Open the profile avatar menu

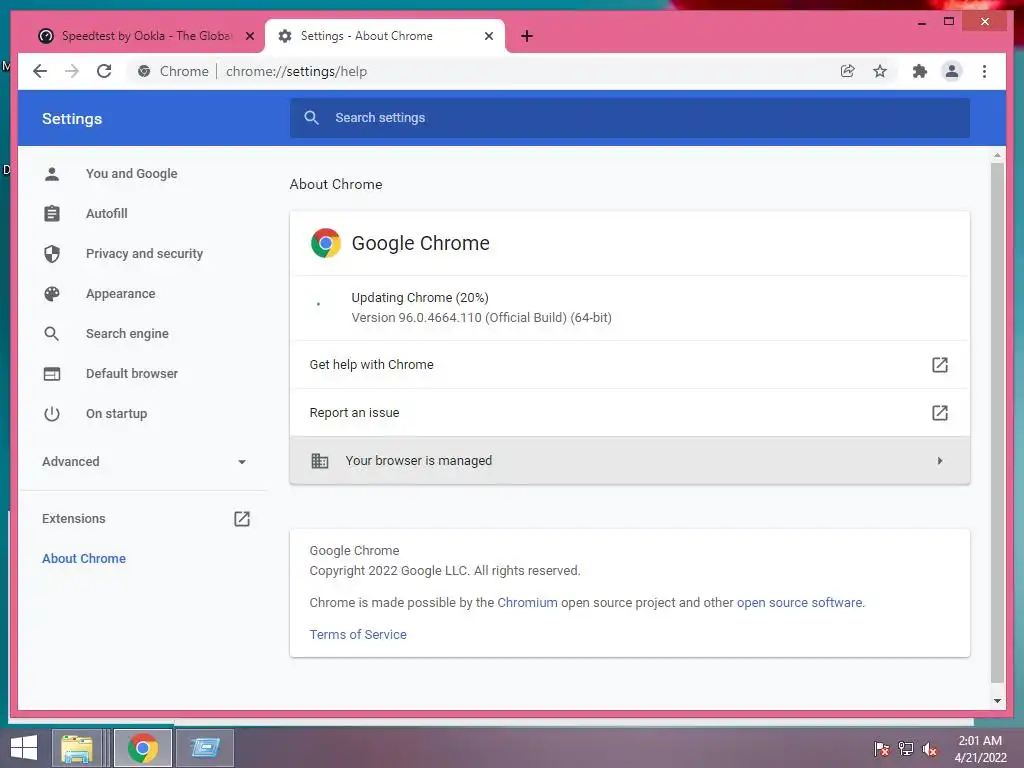pos(952,71)
